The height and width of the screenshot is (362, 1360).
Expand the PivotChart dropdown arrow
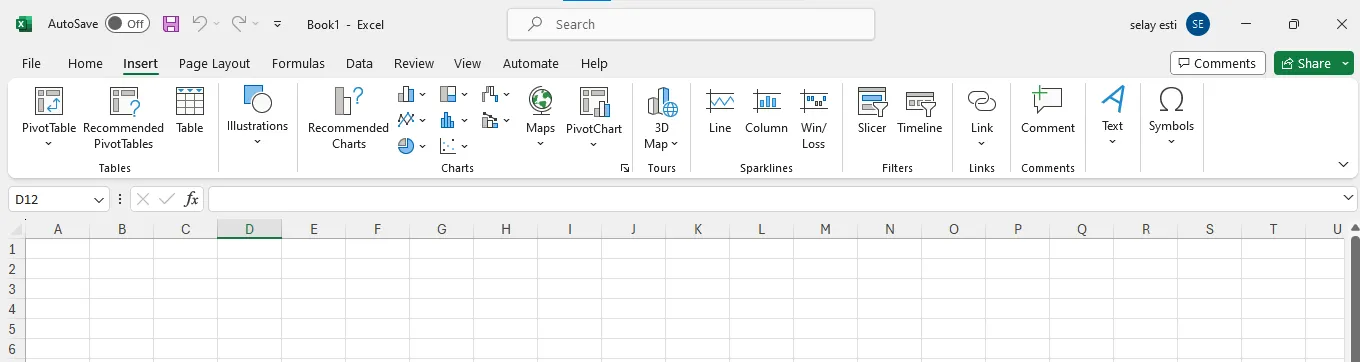(x=594, y=144)
